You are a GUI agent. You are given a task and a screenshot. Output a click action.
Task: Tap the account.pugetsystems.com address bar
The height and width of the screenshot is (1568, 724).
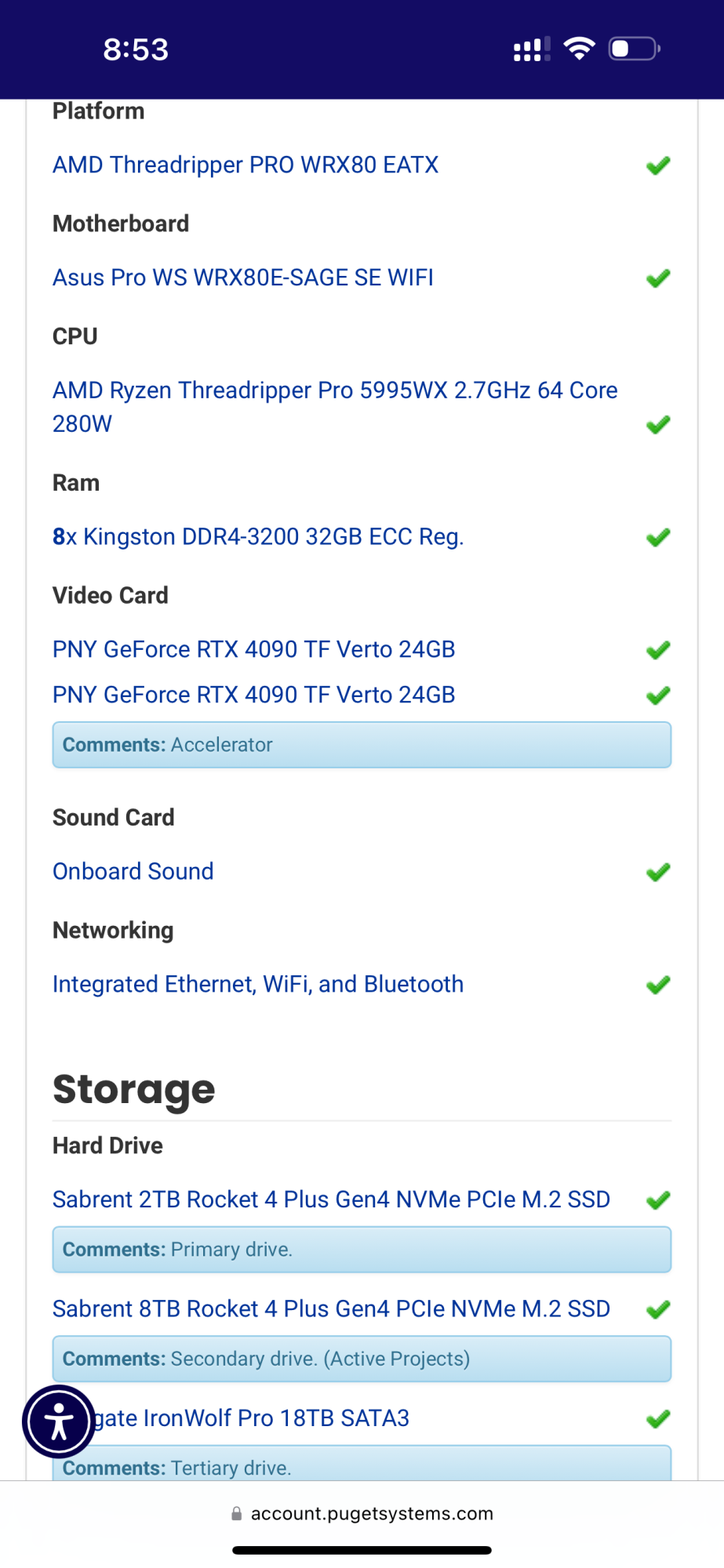pos(371,1513)
